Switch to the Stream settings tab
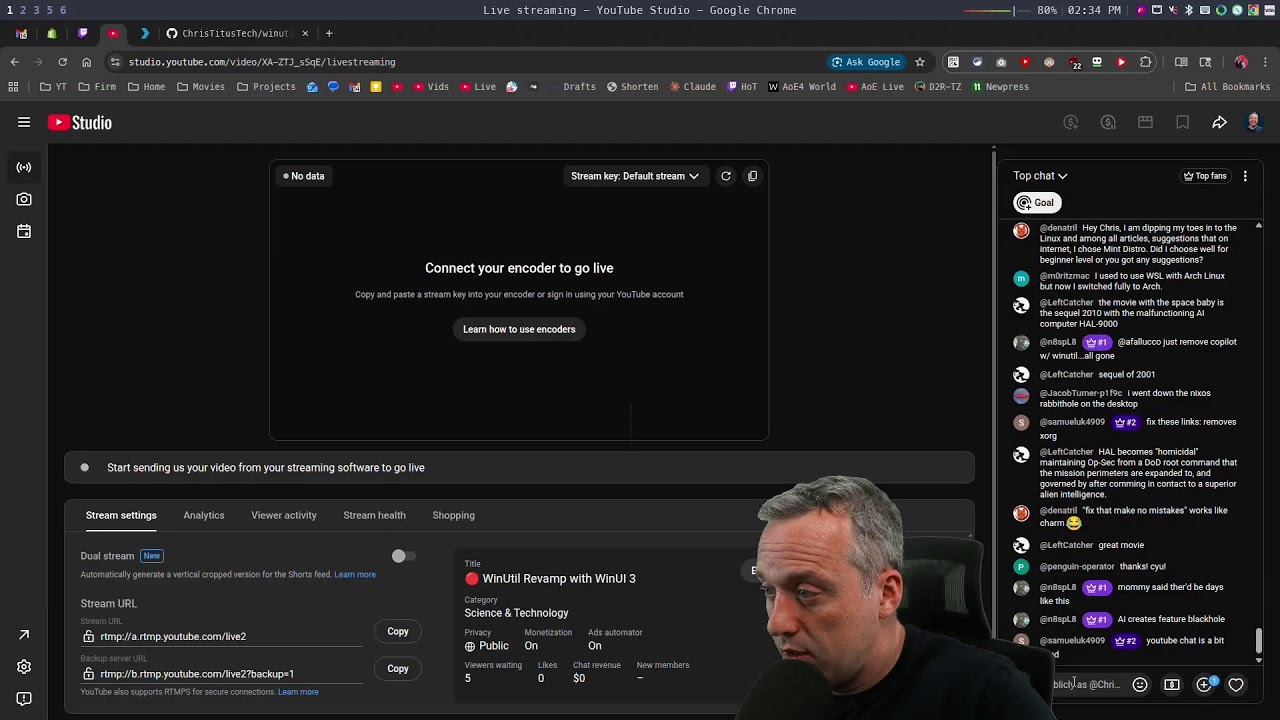This screenshot has width=1280, height=720. tap(121, 515)
